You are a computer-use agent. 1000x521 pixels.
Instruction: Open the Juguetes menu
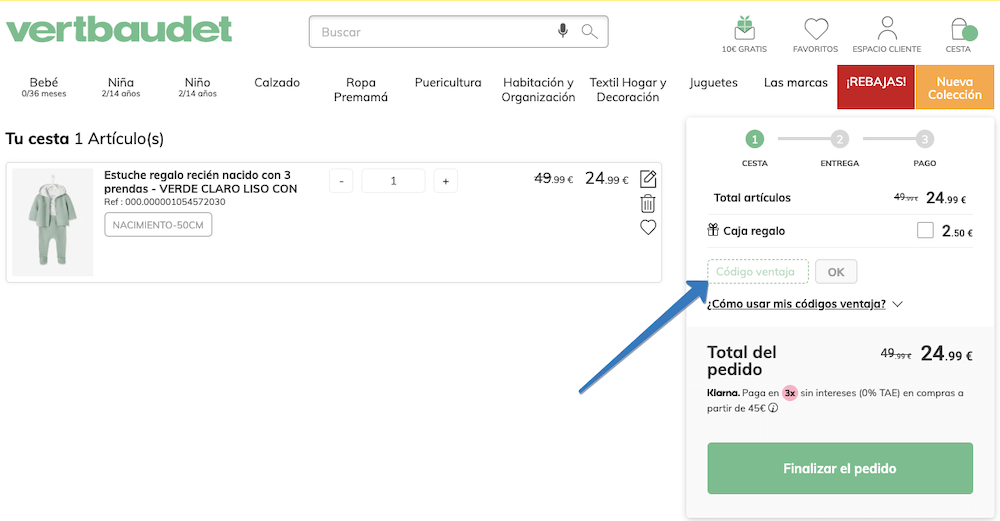[713, 83]
